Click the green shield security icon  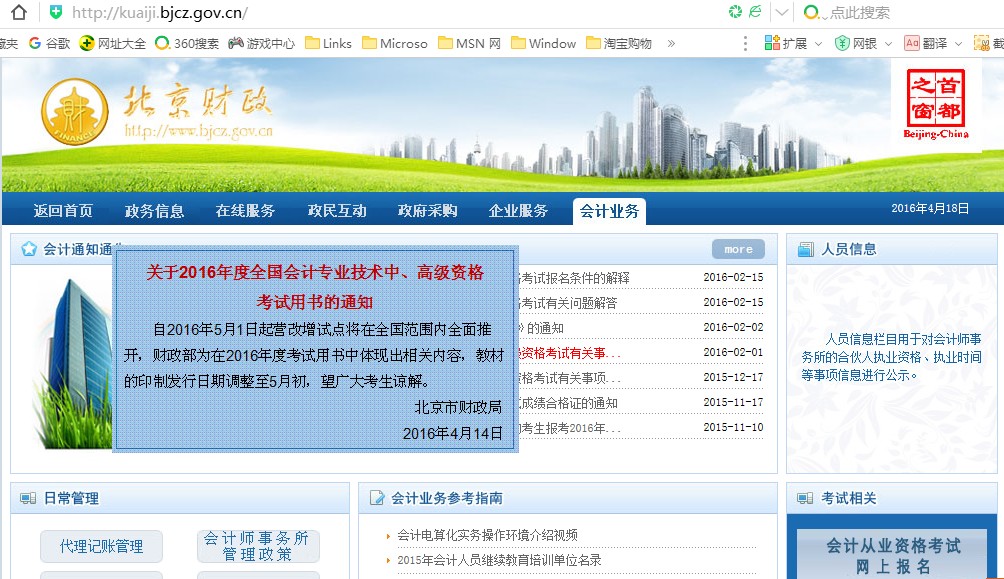[56, 12]
